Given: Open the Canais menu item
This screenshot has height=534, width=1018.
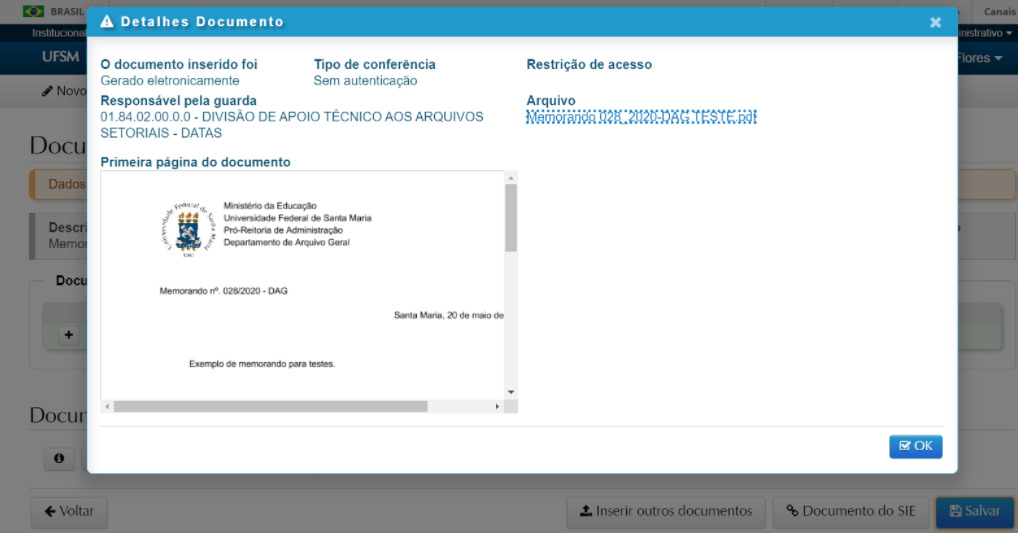Looking at the screenshot, I should coord(999,12).
